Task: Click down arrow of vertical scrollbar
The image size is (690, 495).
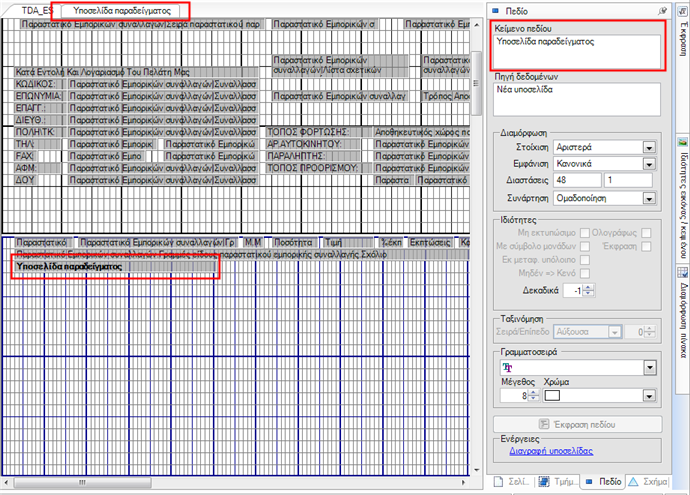Action: (x=477, y=470)
